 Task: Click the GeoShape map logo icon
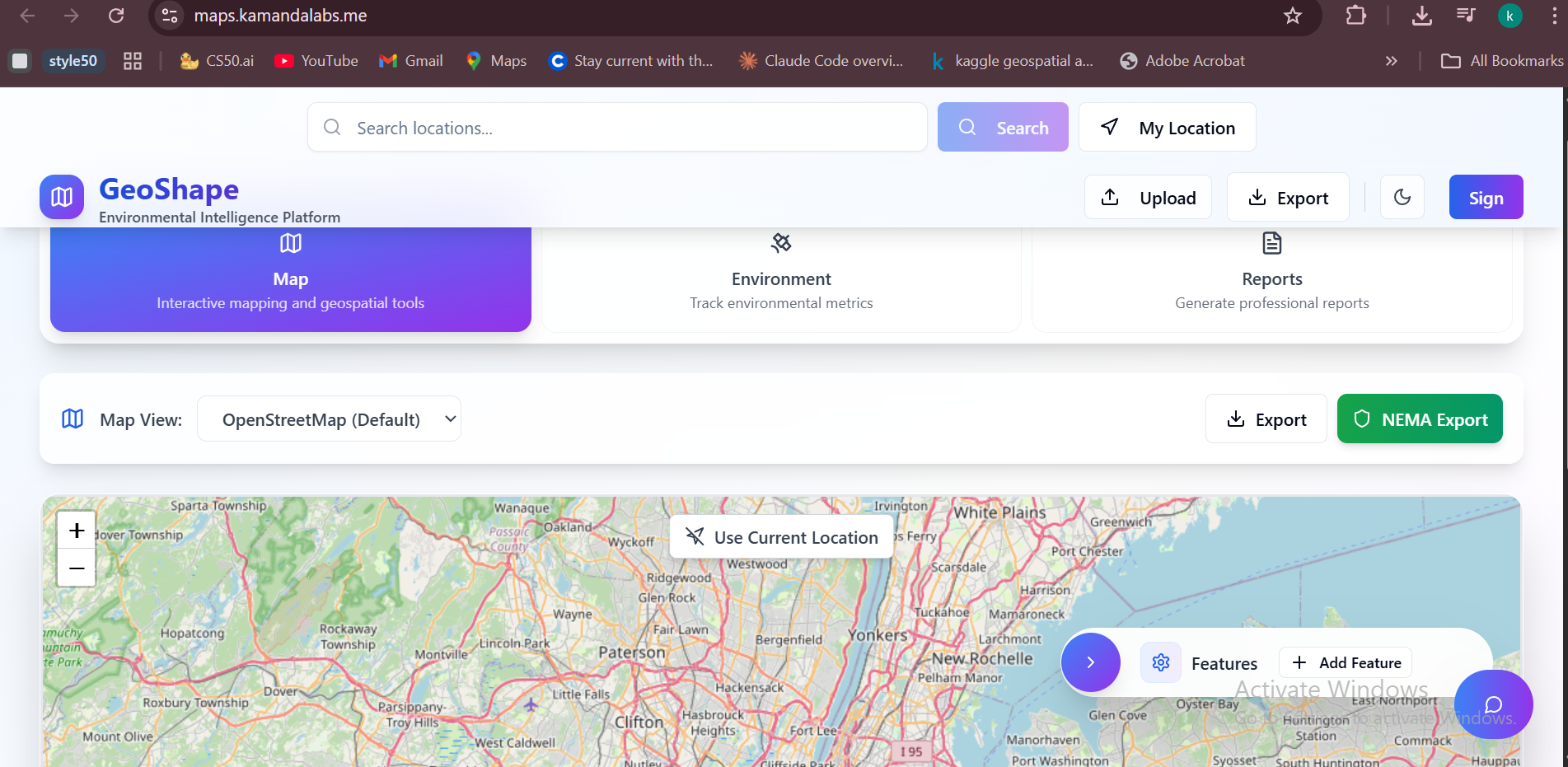(62, 197)
